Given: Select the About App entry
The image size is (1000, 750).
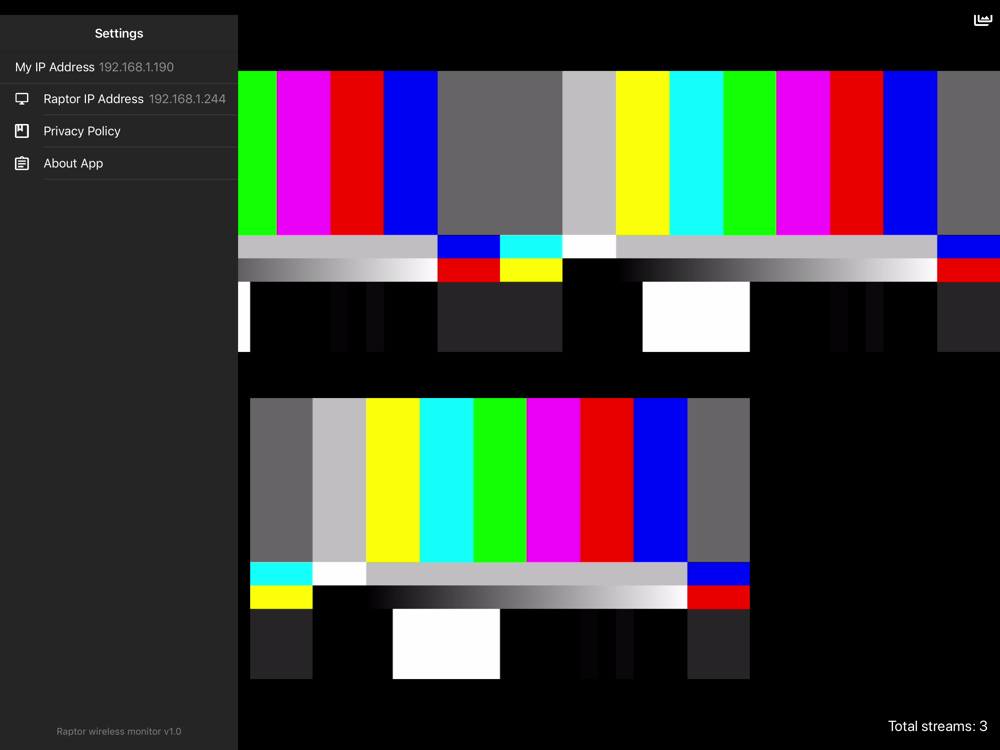Looking at the screenshot, I should point(119,163).
